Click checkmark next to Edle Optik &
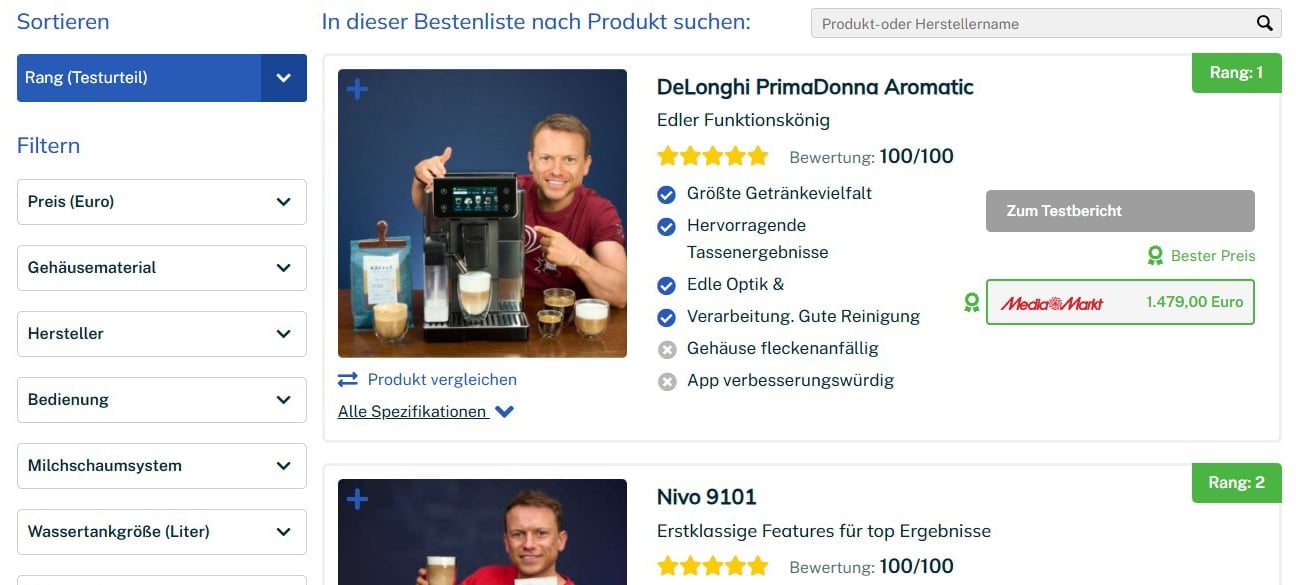 click(x=667, y=286)
